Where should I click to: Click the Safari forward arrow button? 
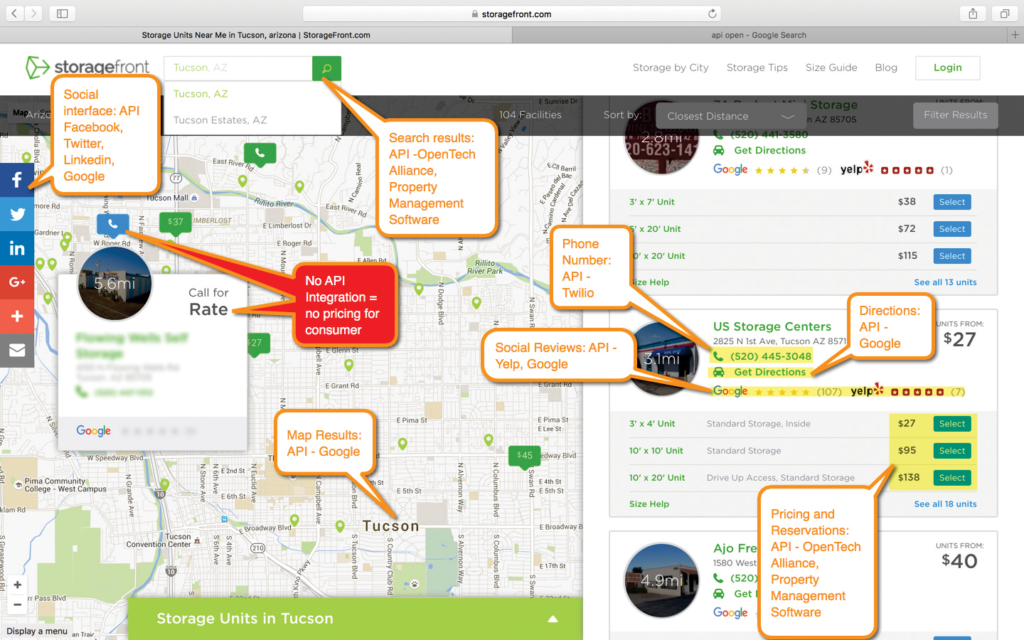point(33,13)
